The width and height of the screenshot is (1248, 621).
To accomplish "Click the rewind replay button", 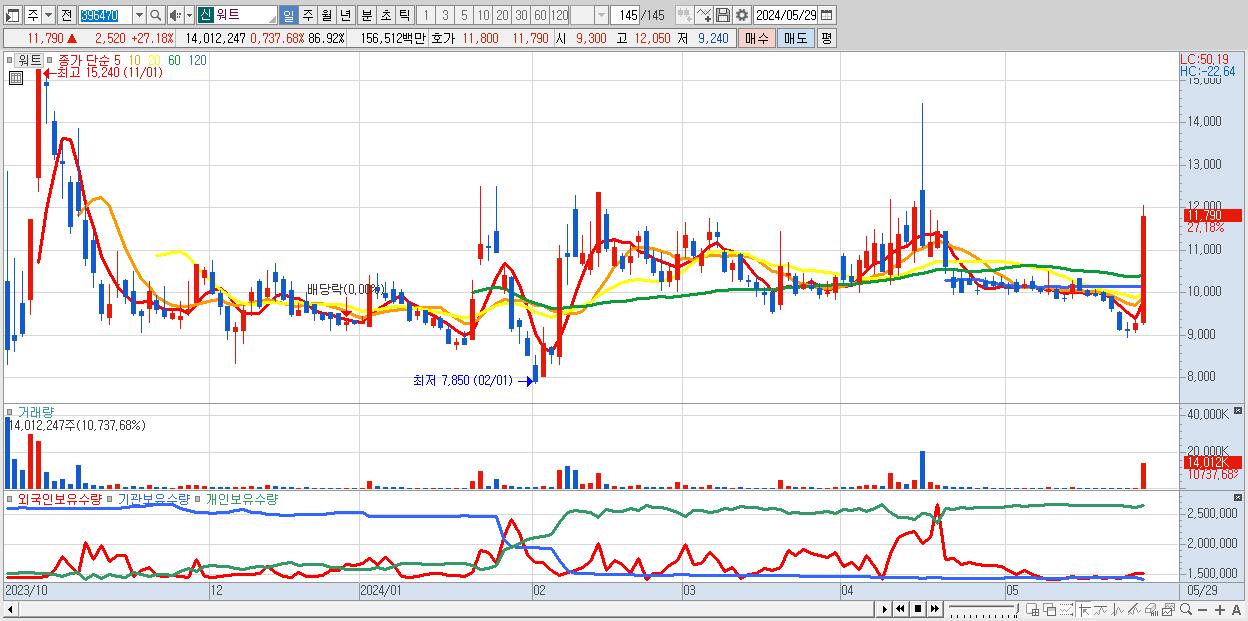I will pos(900,609).
